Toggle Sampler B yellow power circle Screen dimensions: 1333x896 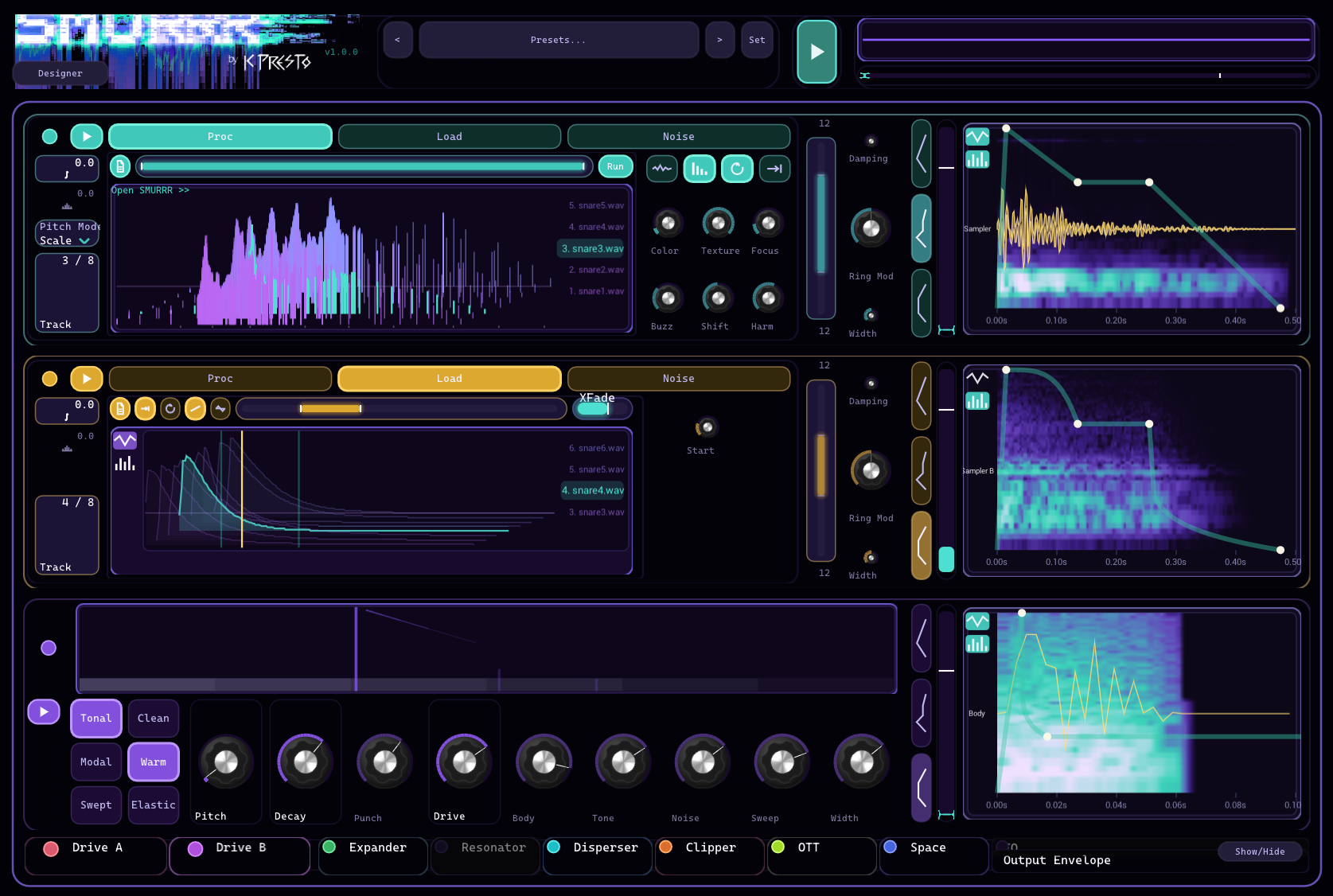pyautogui.click(x=49, y=379)
